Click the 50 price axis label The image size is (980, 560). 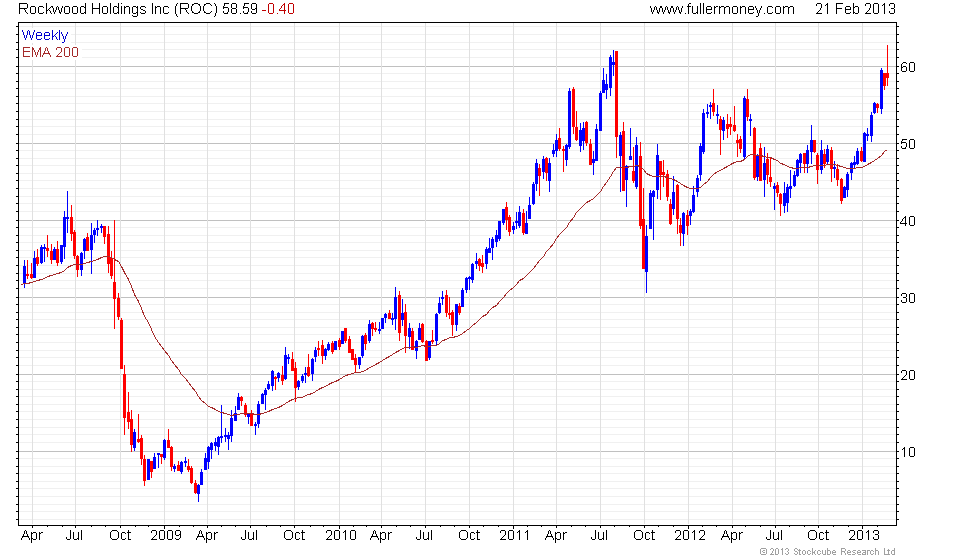tap(908, 144)
